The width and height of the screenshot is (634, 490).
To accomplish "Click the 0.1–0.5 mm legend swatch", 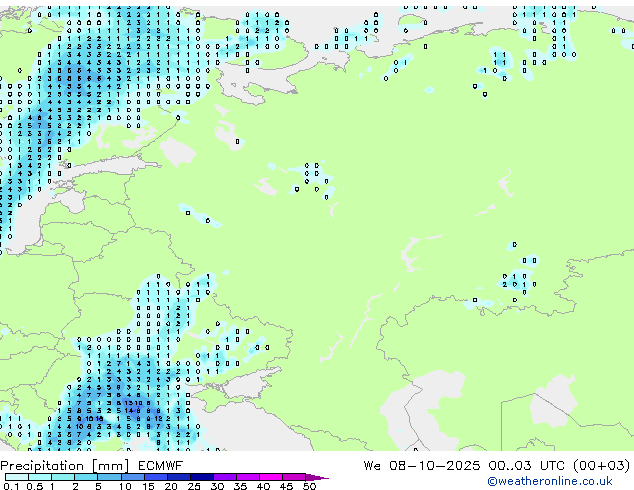I will point(17,477).
